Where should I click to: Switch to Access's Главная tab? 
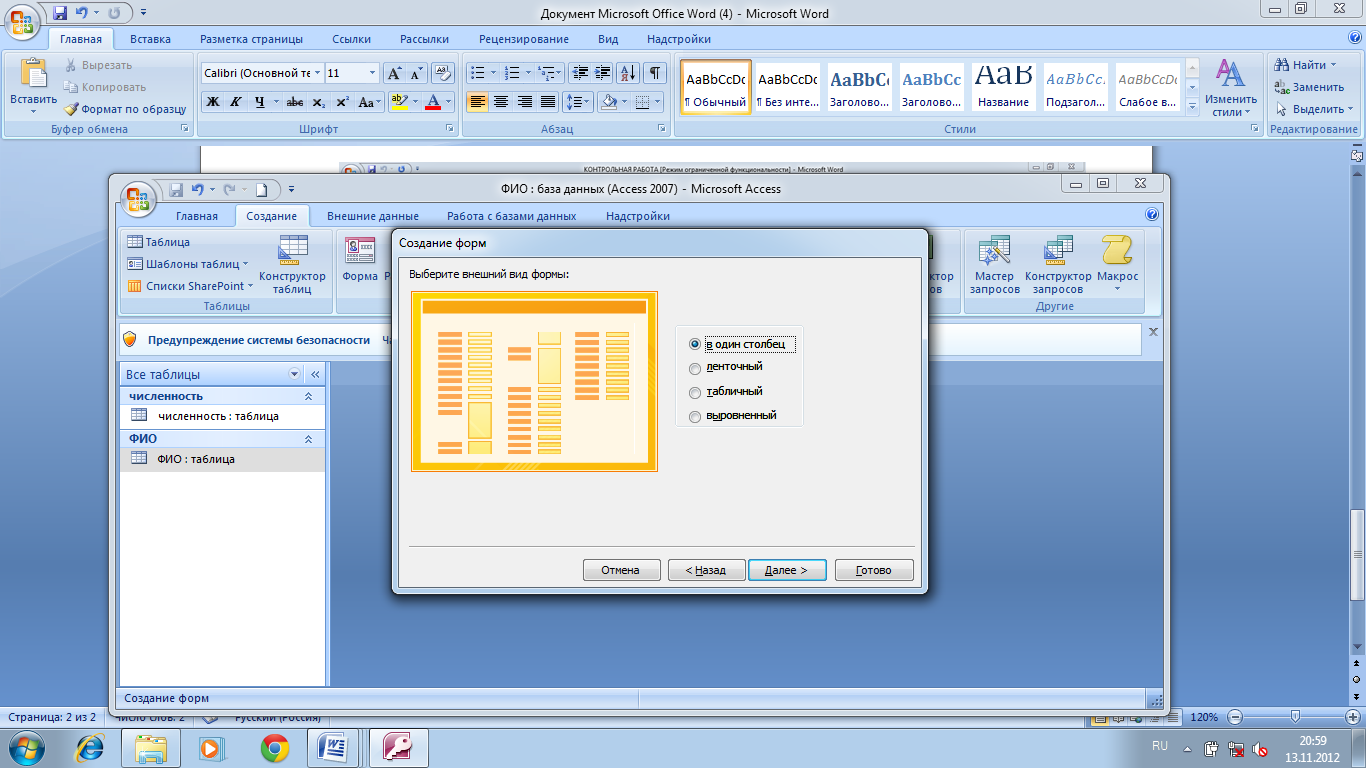click(197, 216)
